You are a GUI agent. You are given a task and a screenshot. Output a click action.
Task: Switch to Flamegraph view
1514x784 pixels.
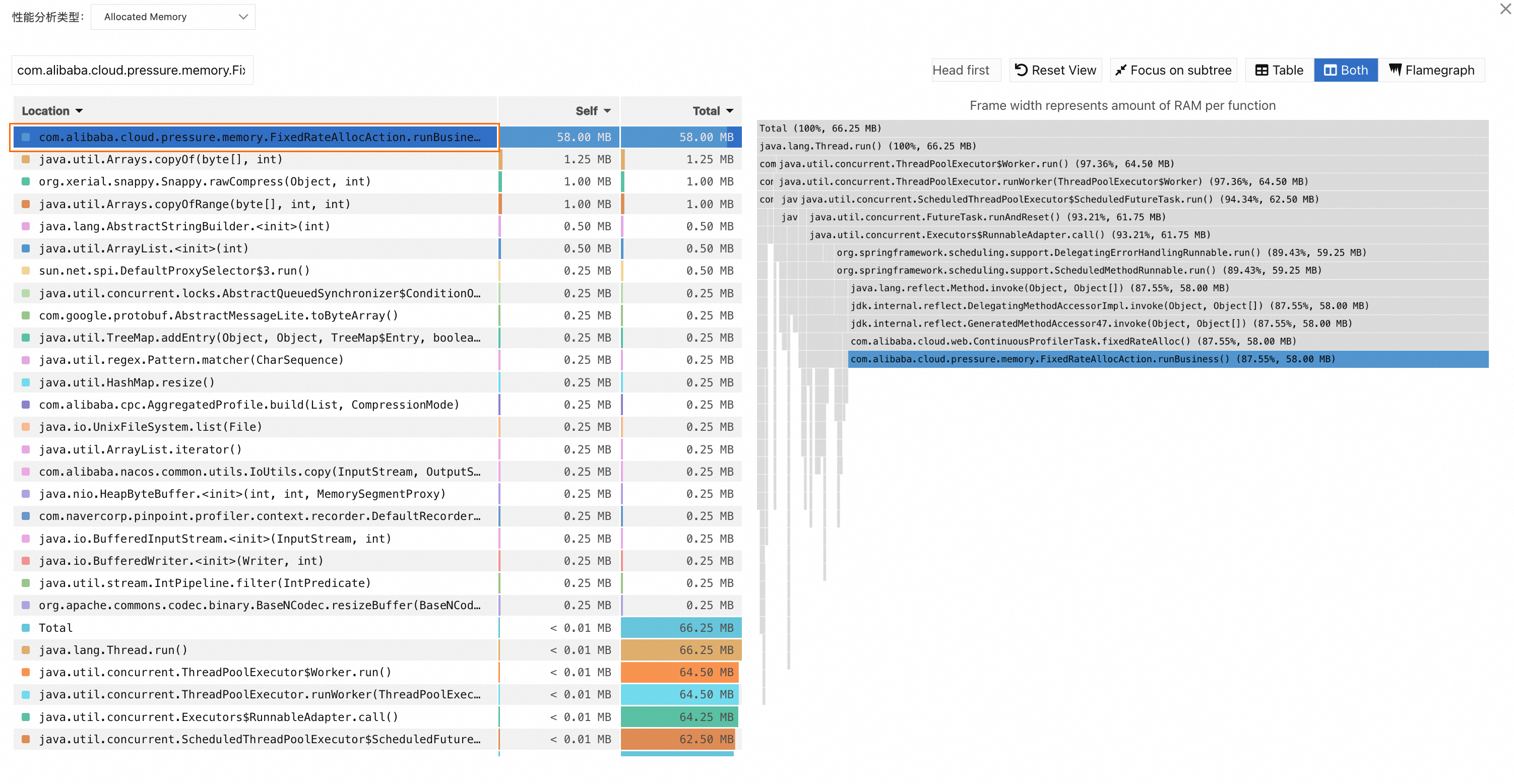pyautogui.click(x=1432, y=70)
